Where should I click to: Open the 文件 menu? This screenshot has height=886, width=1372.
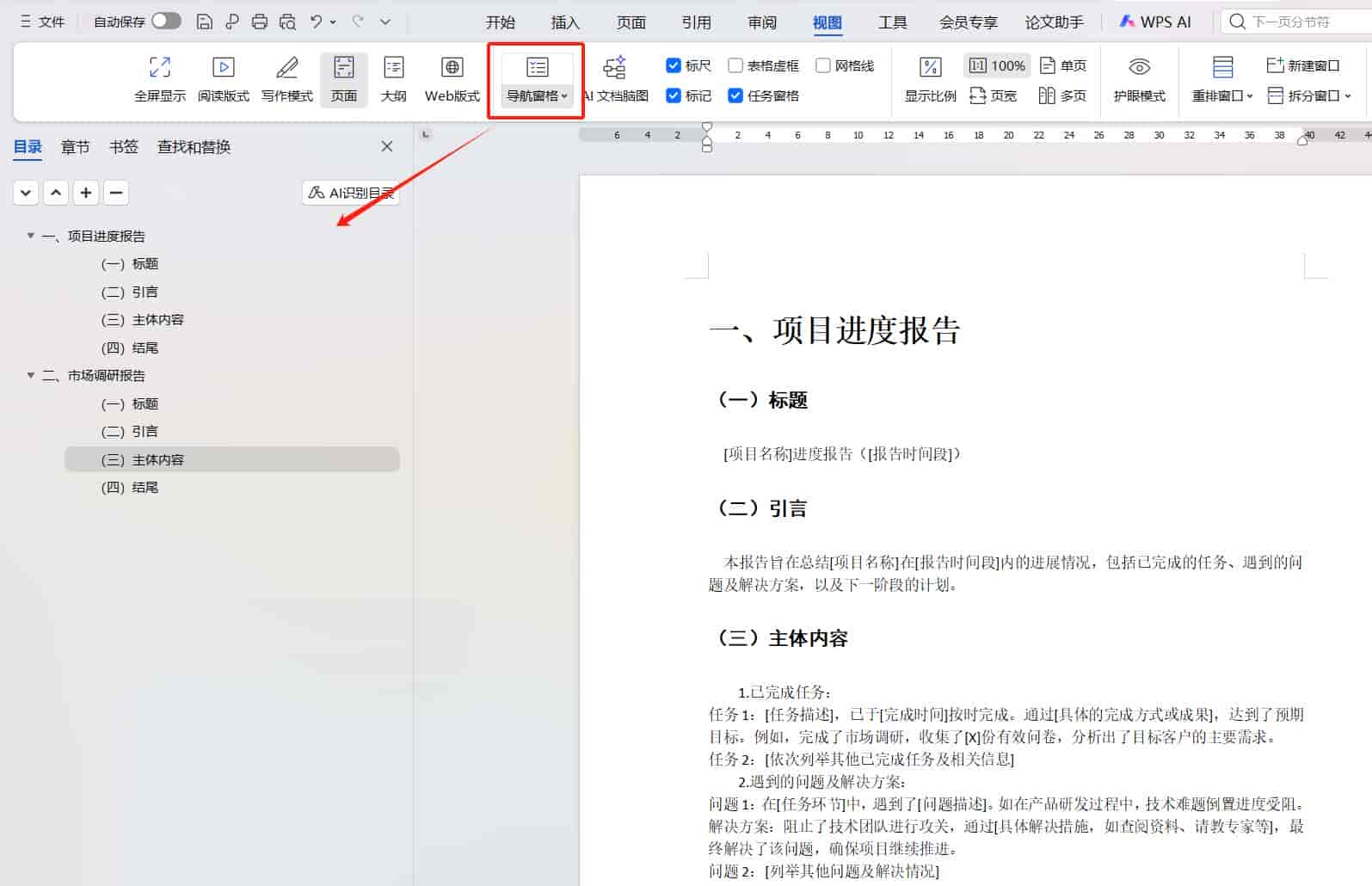click(42, 22)
